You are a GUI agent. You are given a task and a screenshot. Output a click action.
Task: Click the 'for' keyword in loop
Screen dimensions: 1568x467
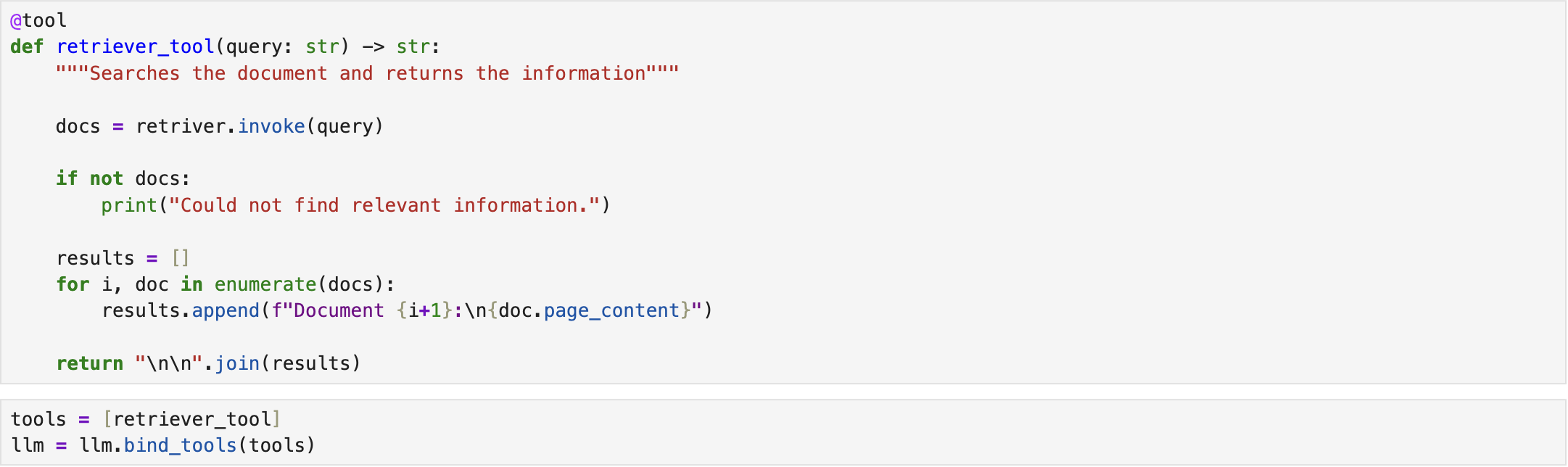[73, 285]
